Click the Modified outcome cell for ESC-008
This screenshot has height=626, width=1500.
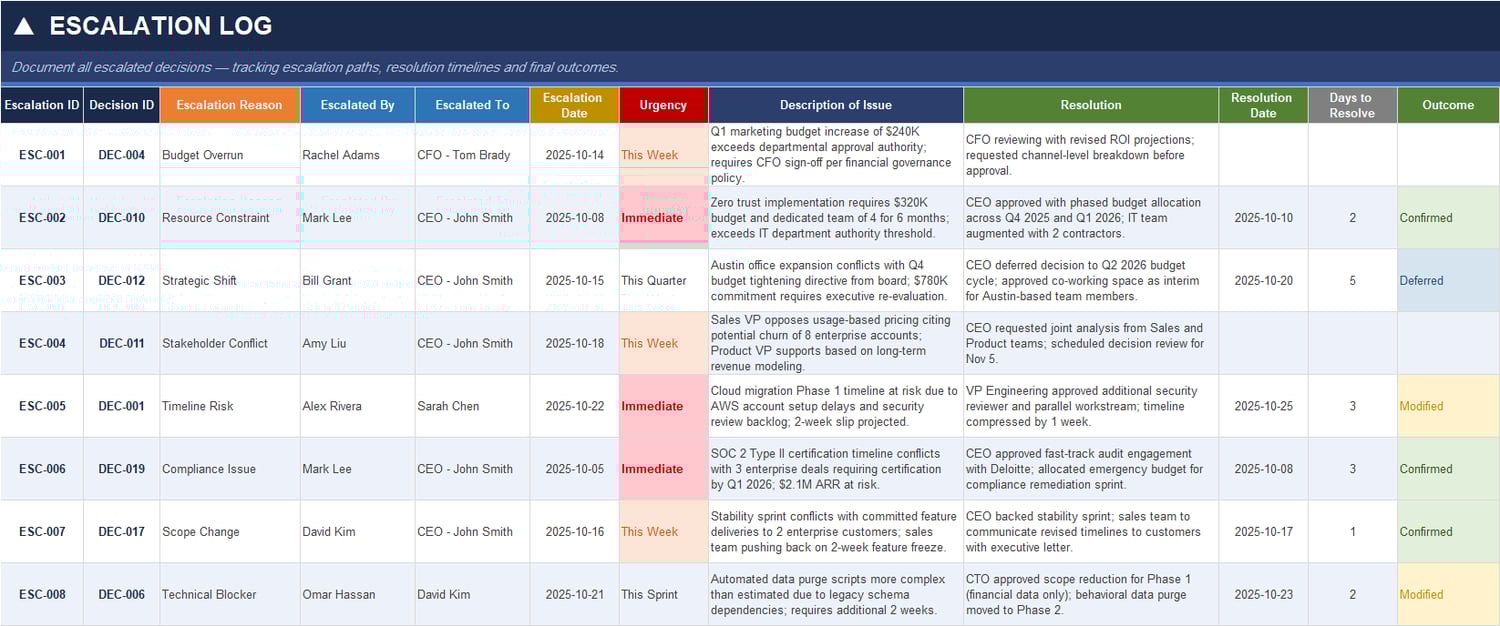point(1421,594)
